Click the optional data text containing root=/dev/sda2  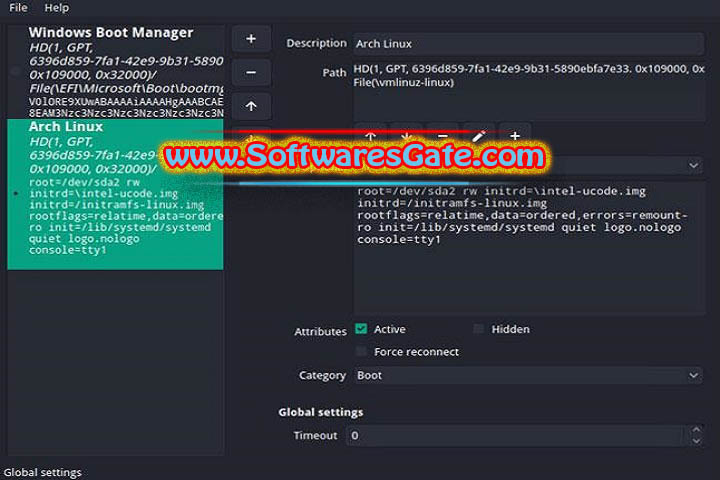point(529,248)
